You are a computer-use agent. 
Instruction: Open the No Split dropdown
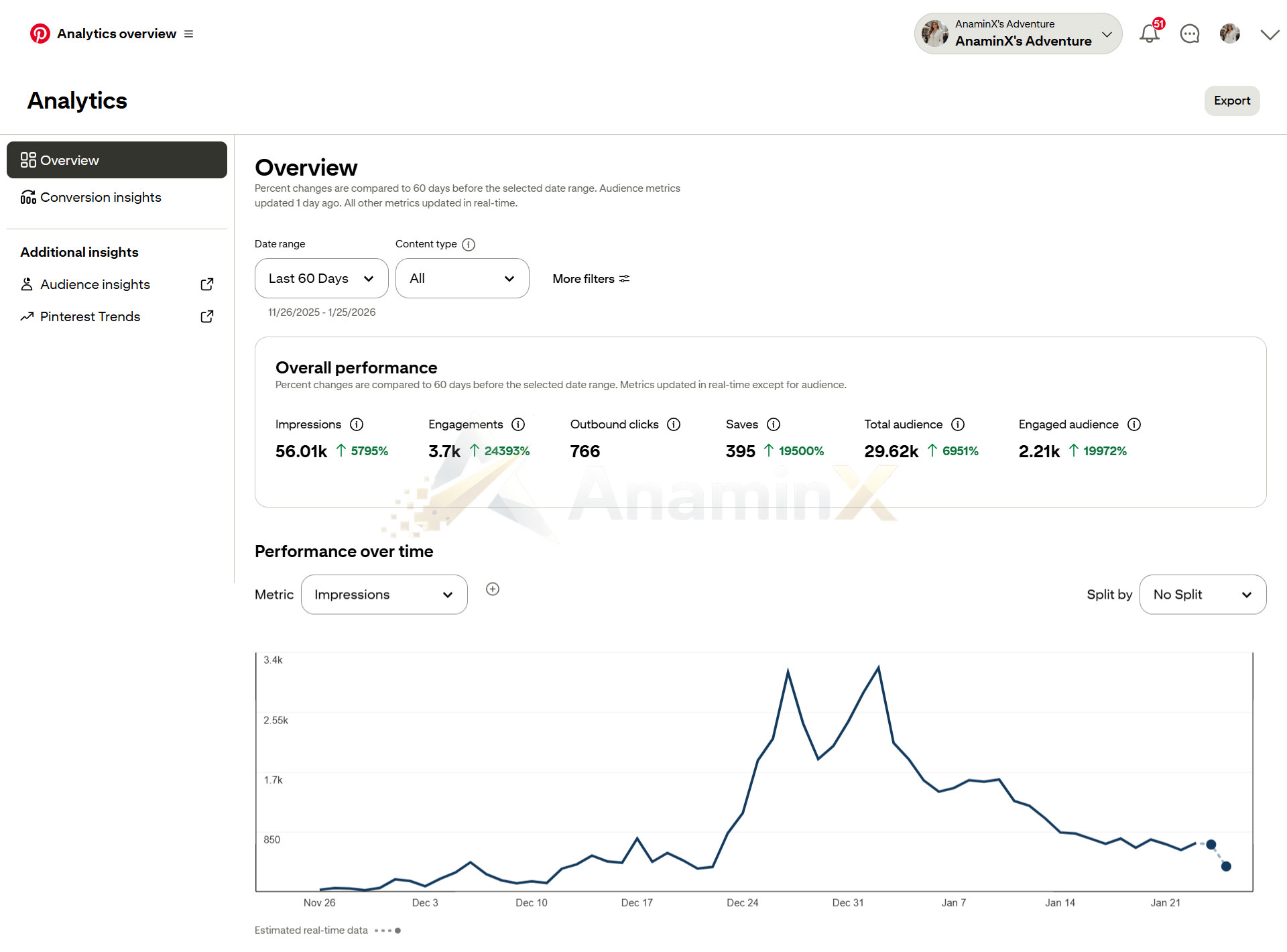[x=1203, y=595]
